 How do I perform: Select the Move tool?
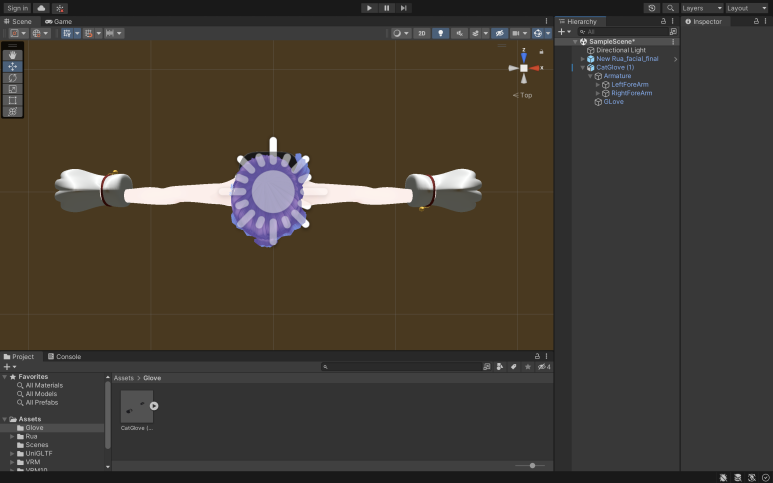pos(12,67)
